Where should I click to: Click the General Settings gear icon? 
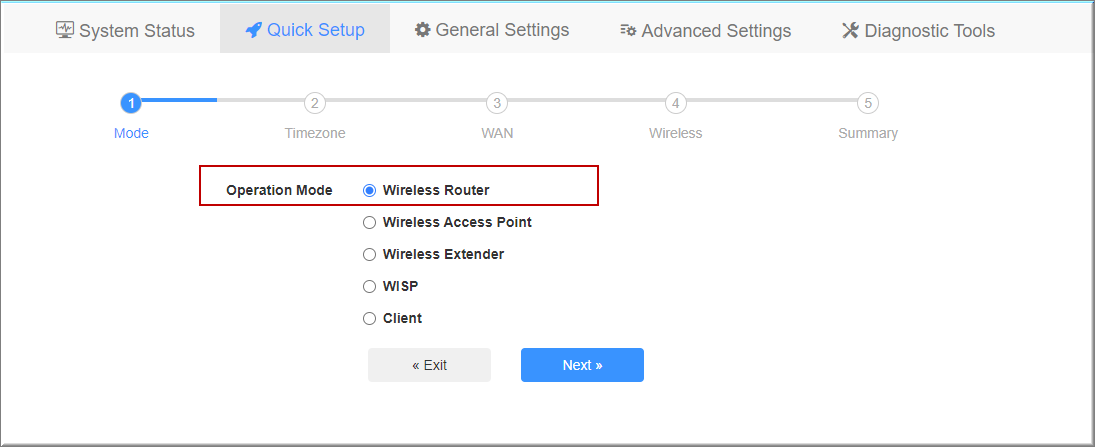[x=422, y=30]
